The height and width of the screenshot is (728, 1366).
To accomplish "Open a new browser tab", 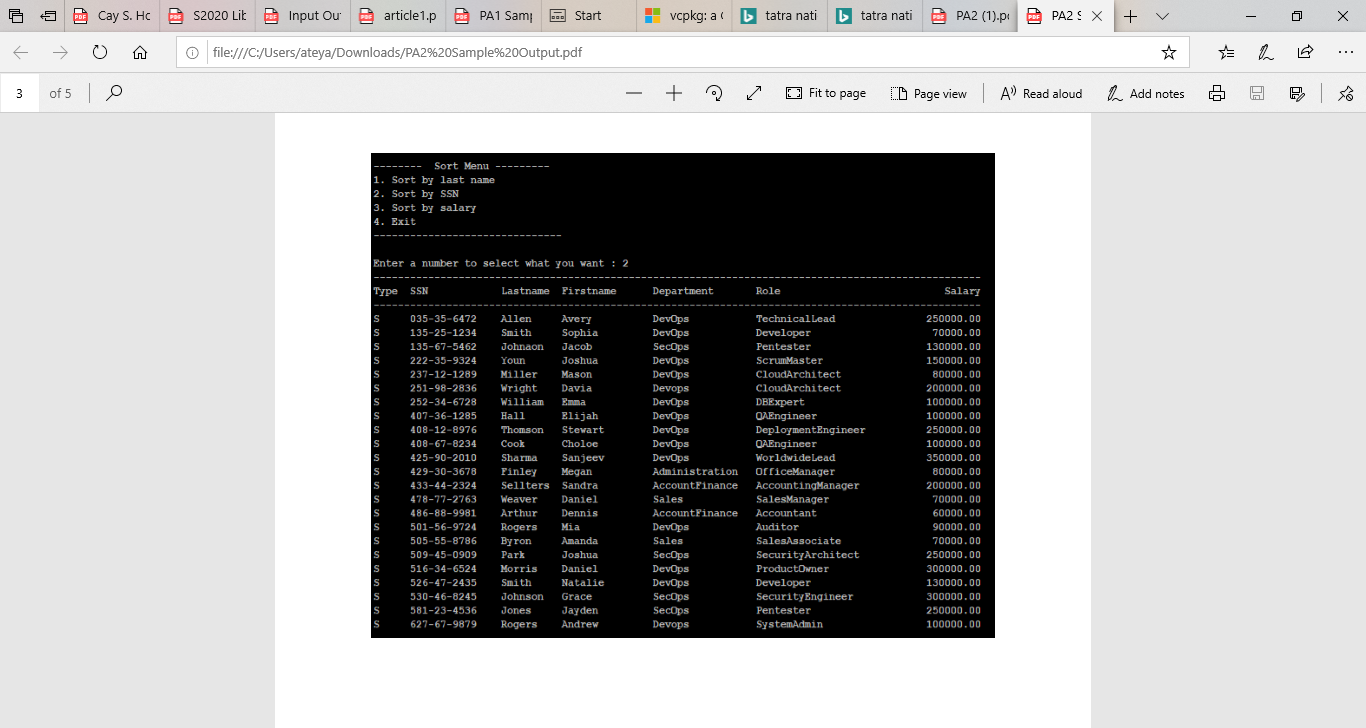I will (1130, 16).
